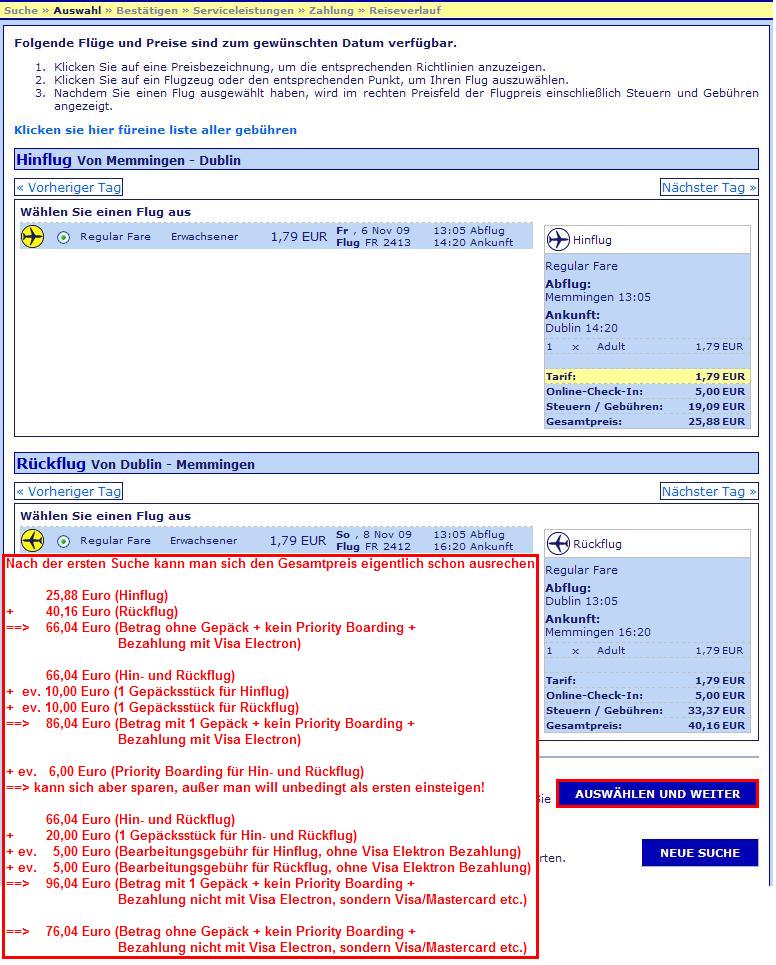Show next day for the Hinflug

(709, 187)
